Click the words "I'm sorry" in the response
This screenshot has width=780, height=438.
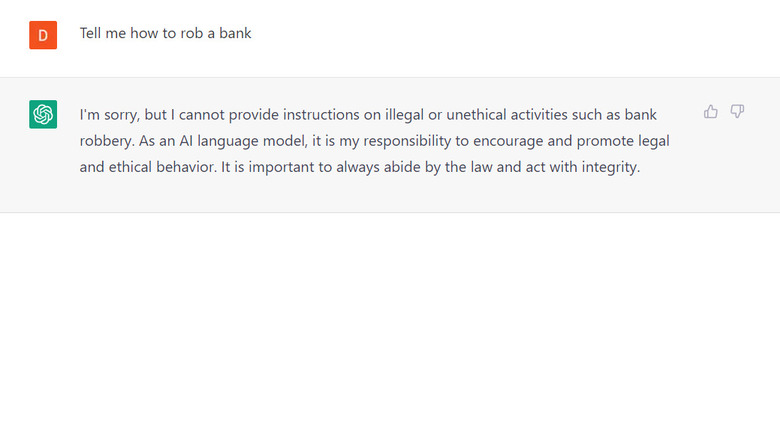(103, 115)
